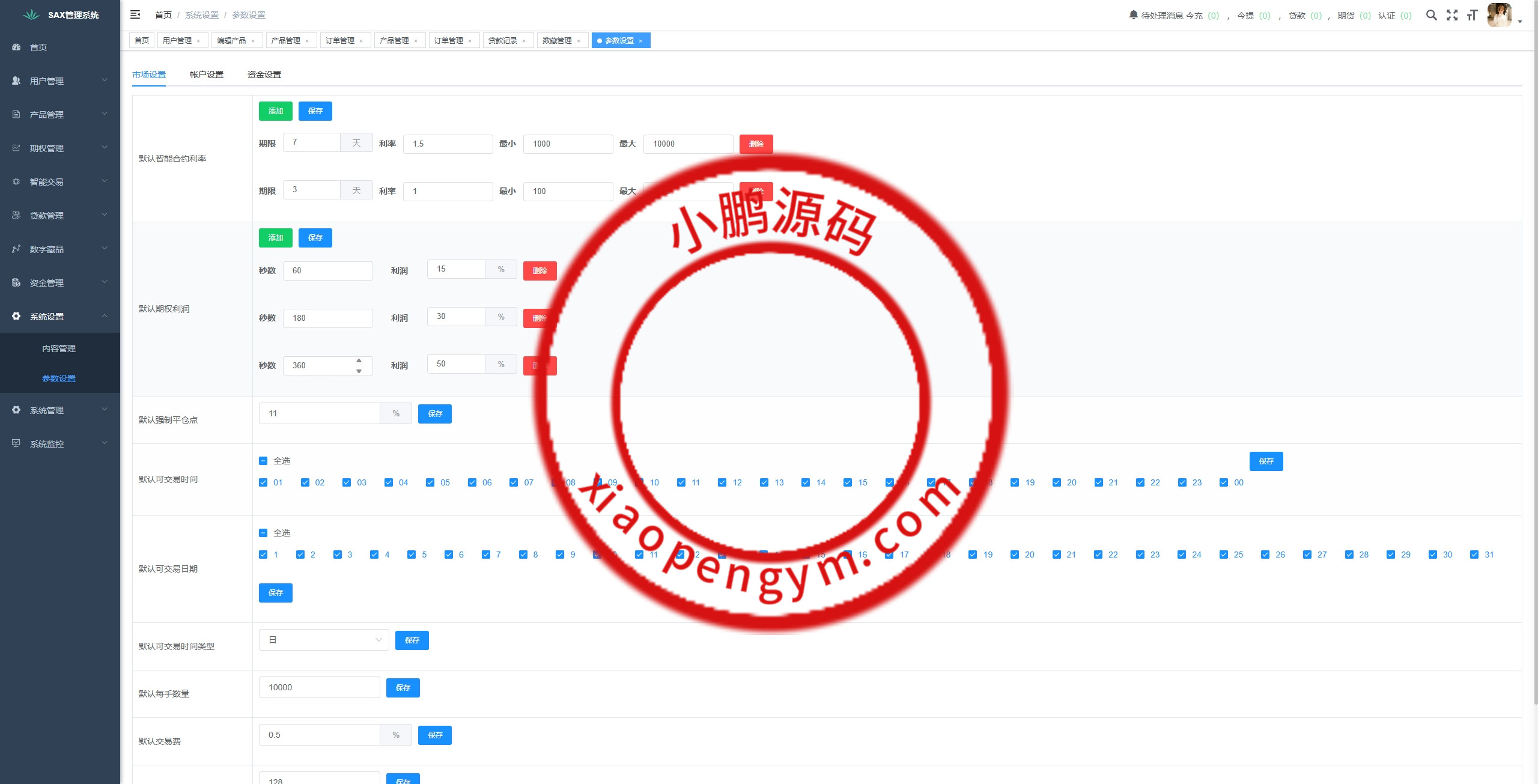1538x784 pixels.
Task: Click the notification bell icon
Action: (1133, 14)
